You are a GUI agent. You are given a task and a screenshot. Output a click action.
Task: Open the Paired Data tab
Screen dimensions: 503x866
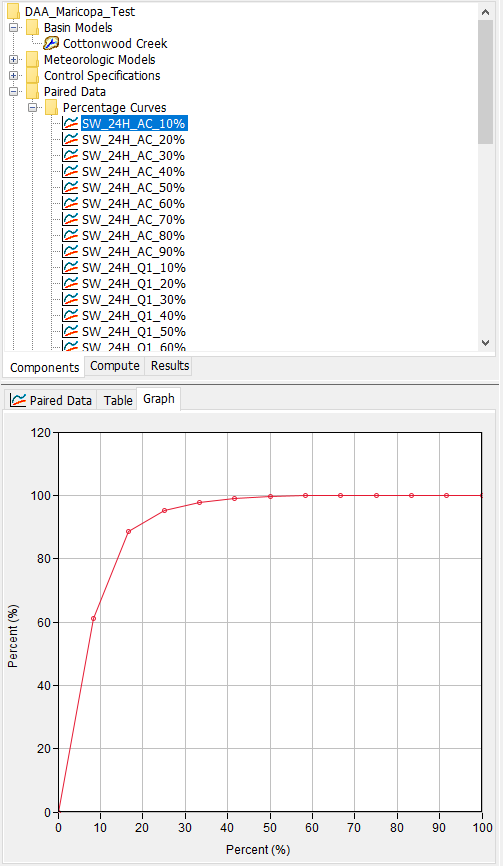(51, 400)
